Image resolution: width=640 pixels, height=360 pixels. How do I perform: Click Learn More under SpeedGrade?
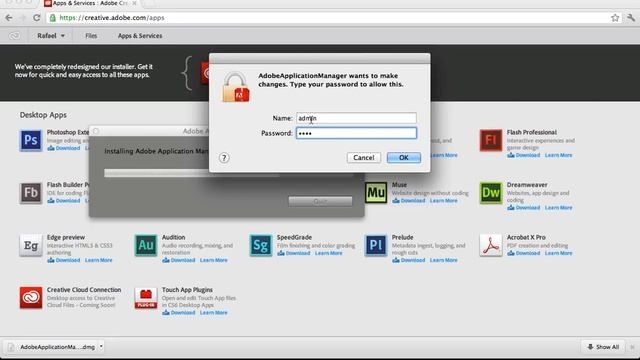[x=329, y=253]
